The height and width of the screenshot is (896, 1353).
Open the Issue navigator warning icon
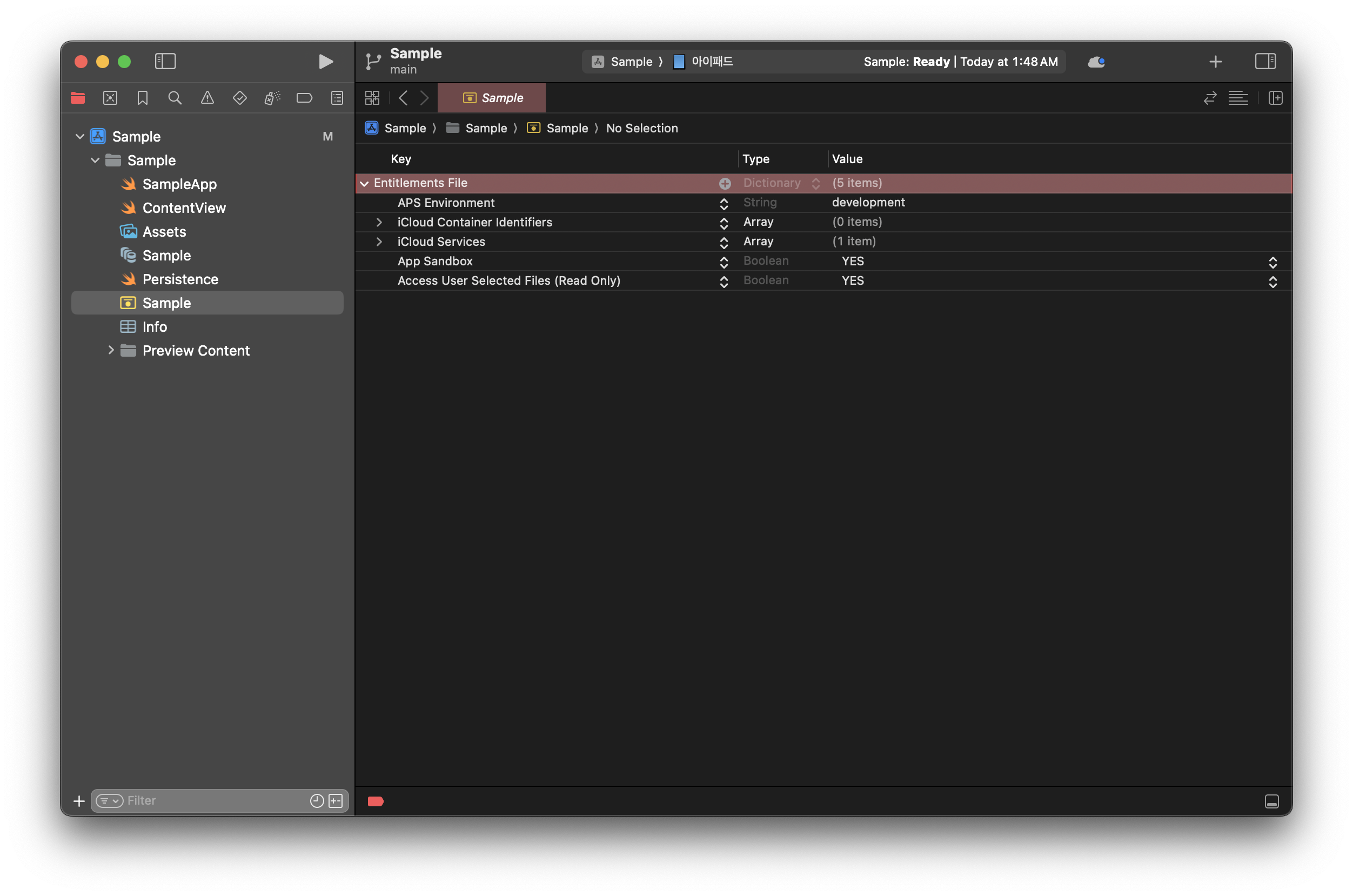click(x=207, y=98)
